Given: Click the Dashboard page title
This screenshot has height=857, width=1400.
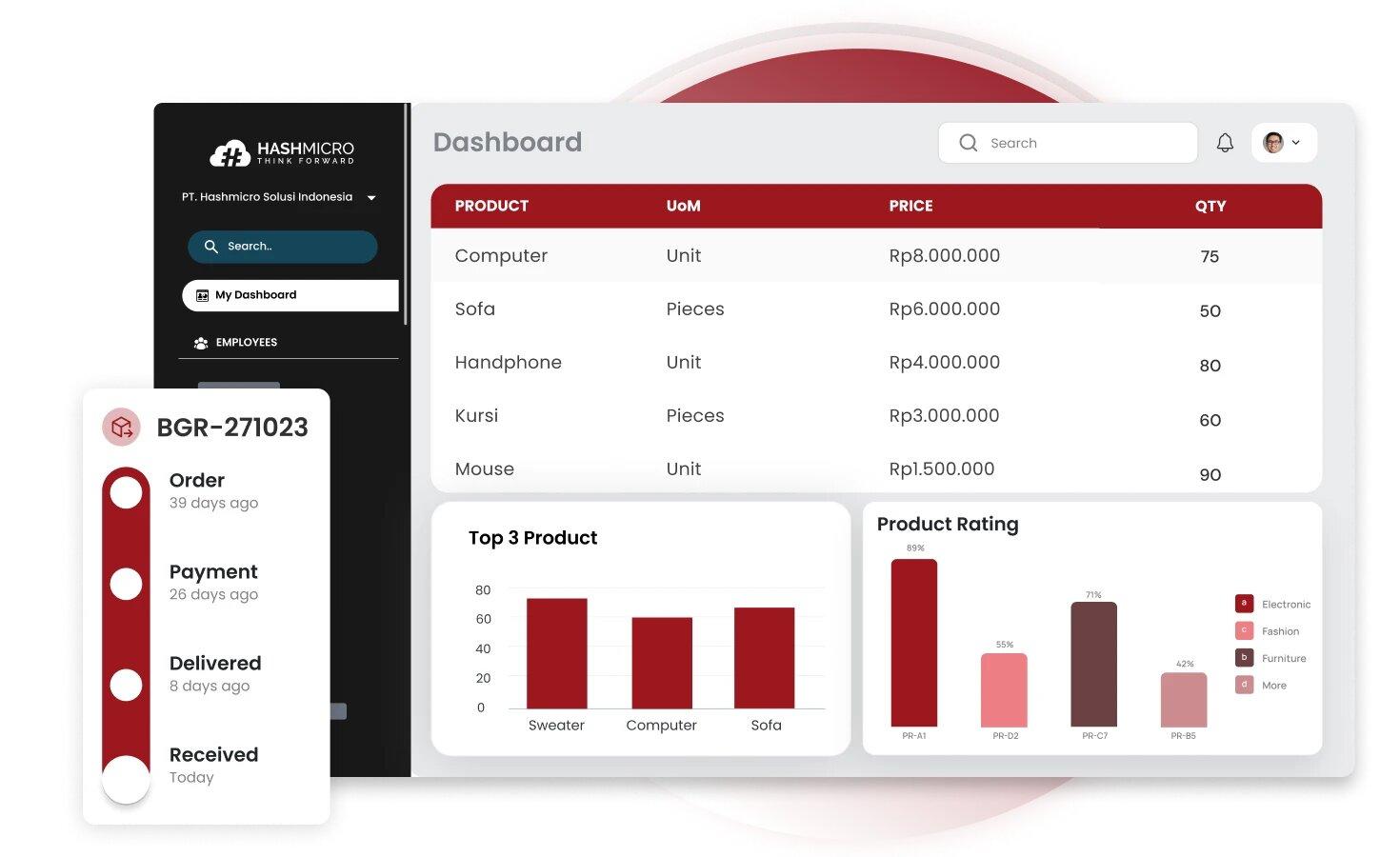Looking at the screenshot, I should [507, 142].
